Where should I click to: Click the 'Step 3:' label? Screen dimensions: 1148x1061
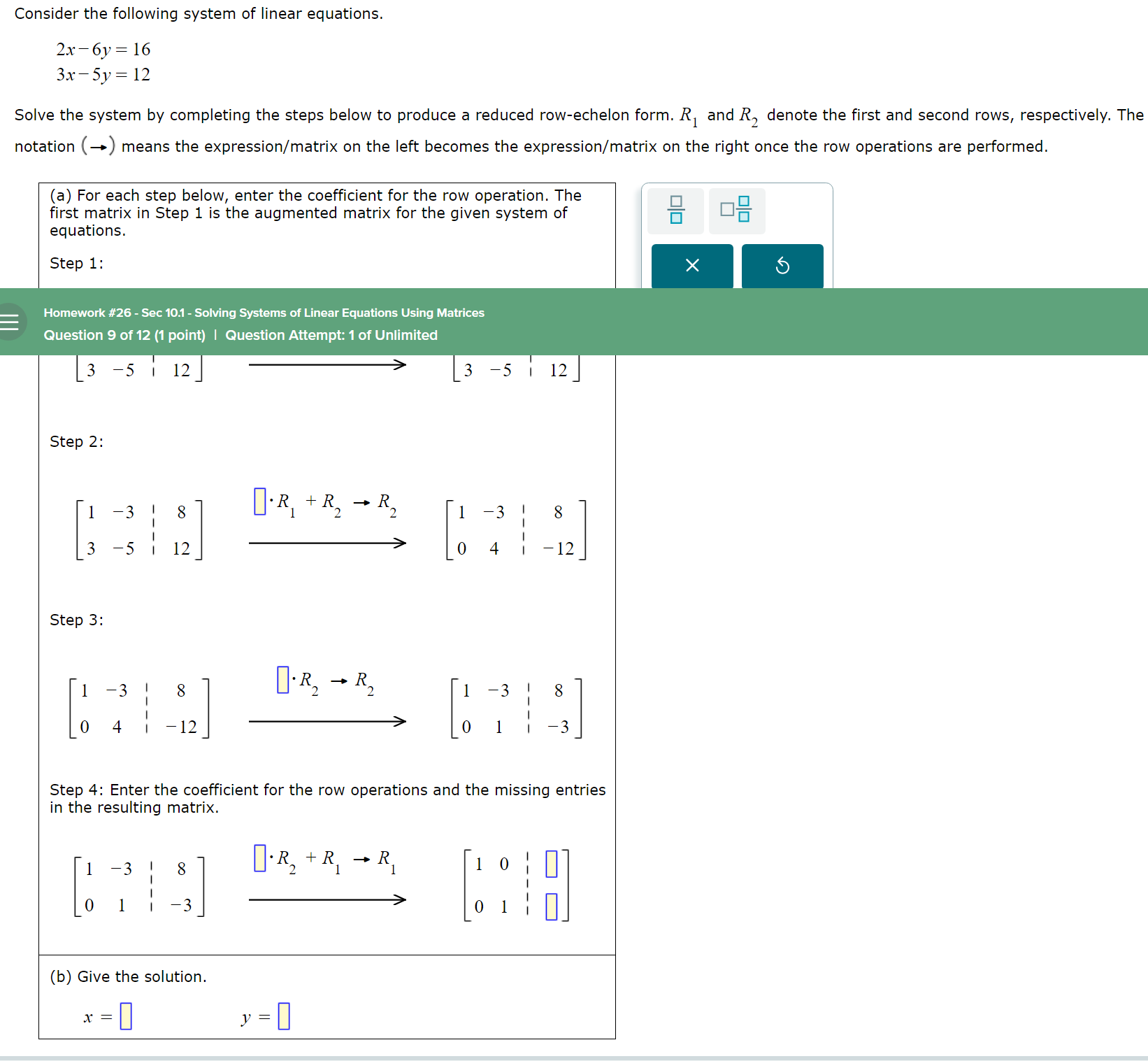(76, 620)
